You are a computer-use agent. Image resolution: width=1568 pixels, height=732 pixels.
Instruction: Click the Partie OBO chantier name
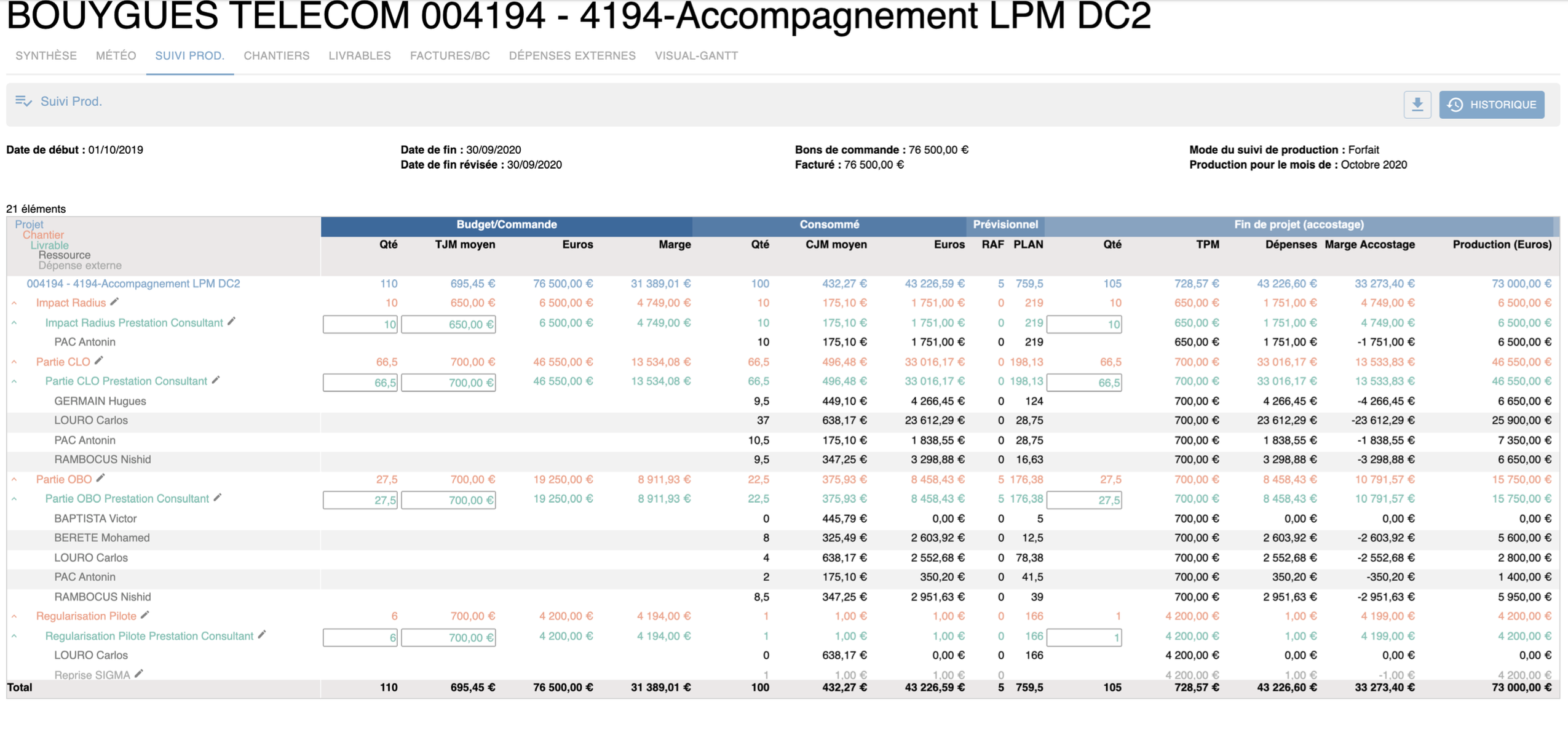[x=64, y=480]
